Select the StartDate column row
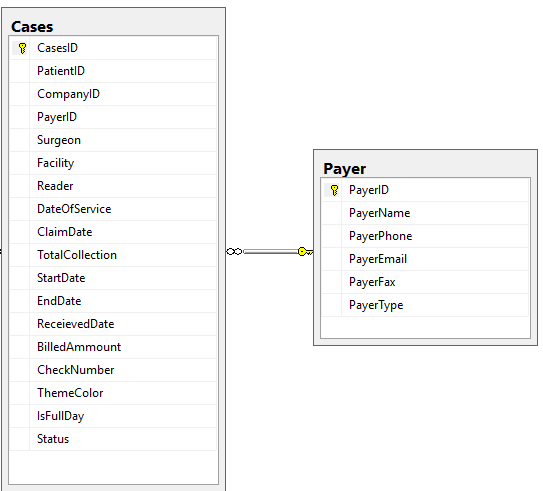The width and height of the screenshot is (543, 491). (113, 278)
